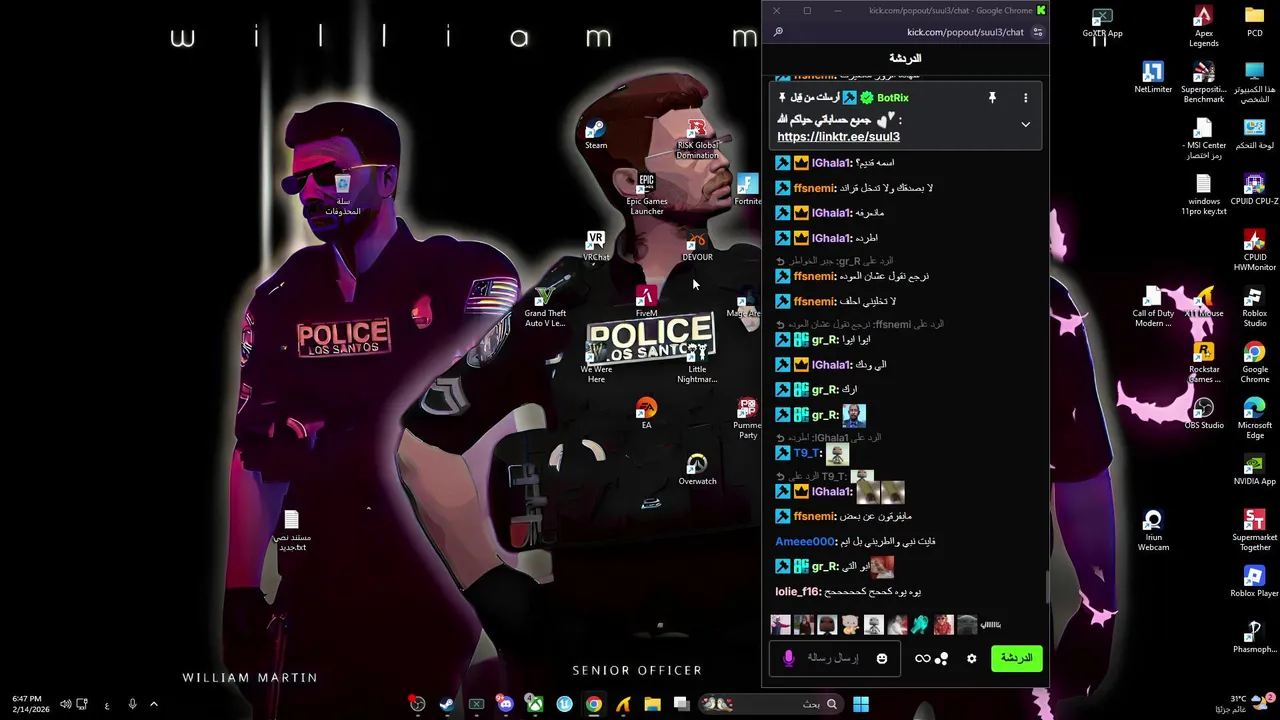
Task: Open the GoXLR App shortcut
Action: point(1102,22)
